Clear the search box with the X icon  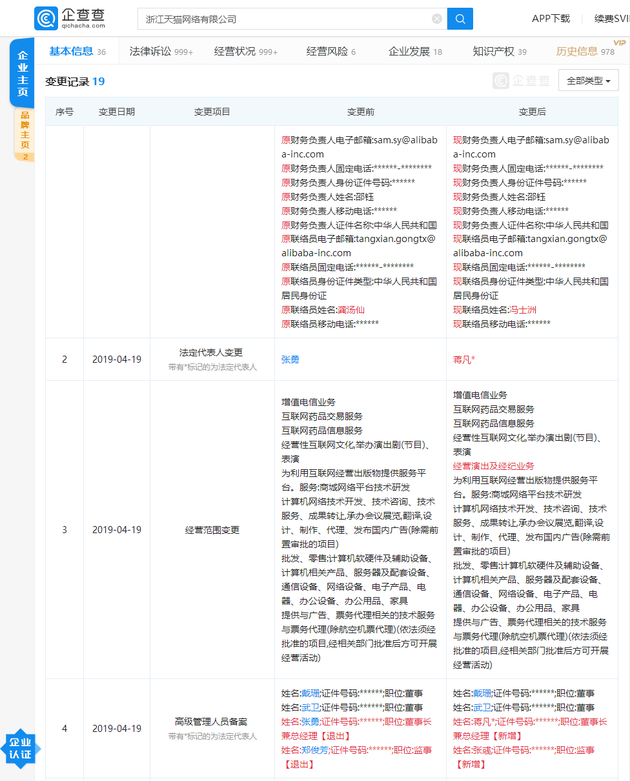point(437,19)
